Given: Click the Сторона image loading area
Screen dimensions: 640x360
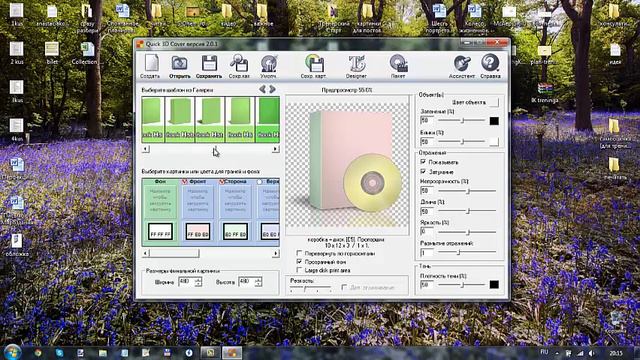Looking at the screenshot, I should [x=235, y=202].
